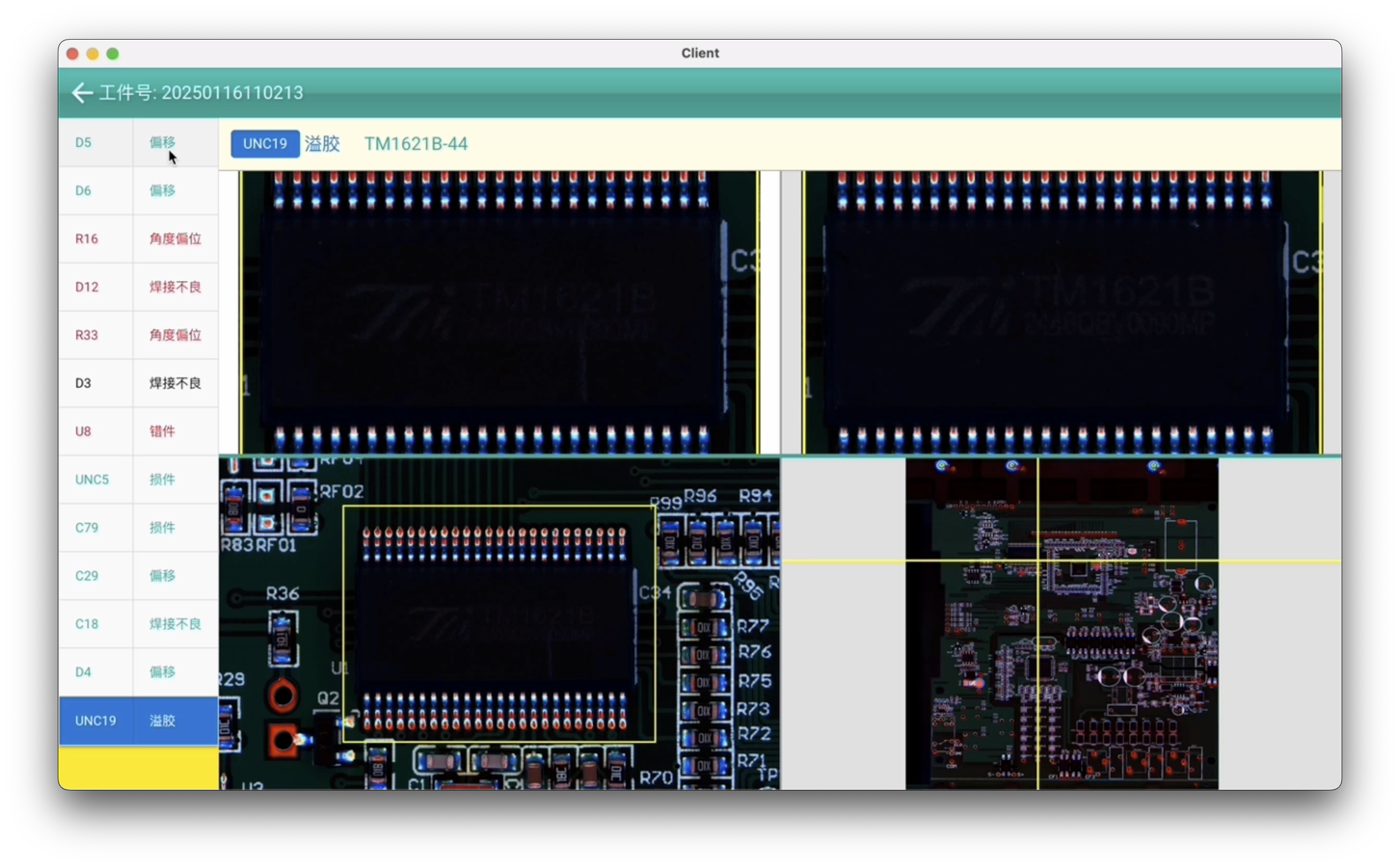This screenshot has height=867, width=1400.
Task: Select the C29 offset row
Action: [x=137, y=576]
